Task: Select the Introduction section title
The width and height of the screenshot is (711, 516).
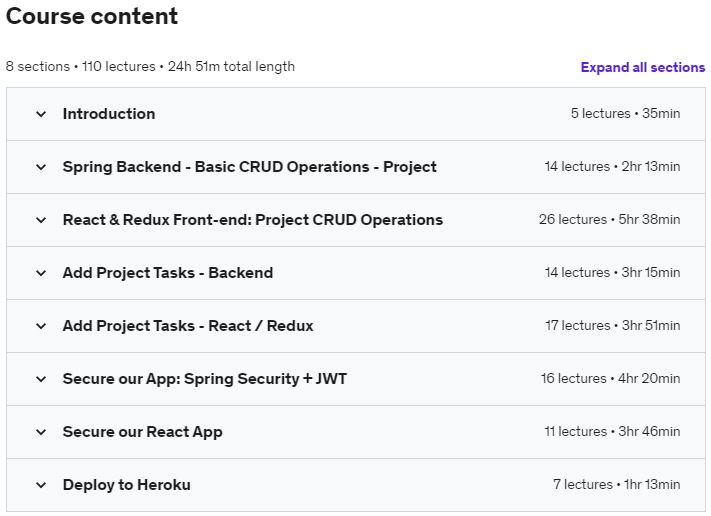Action: (x=109, y=114)
